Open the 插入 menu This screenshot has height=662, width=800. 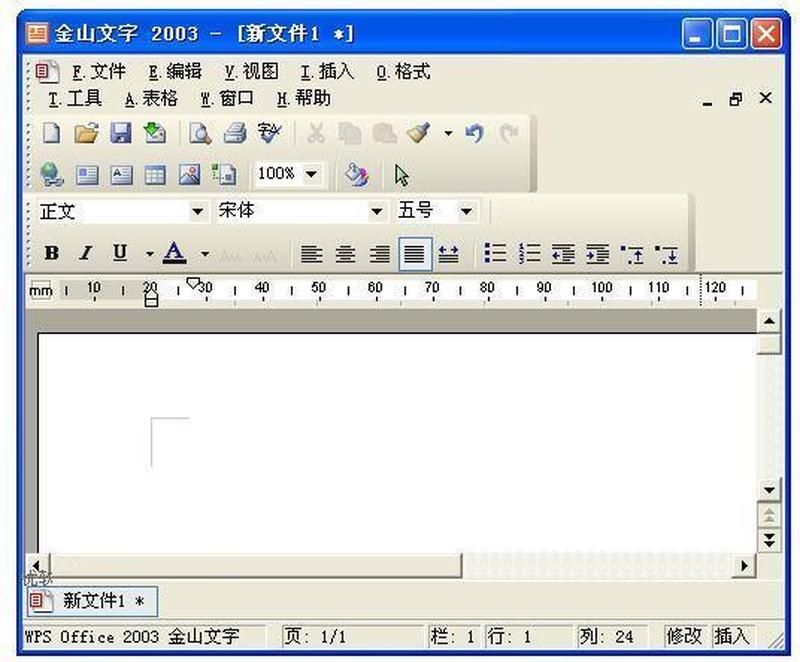[x=327, y=72]
